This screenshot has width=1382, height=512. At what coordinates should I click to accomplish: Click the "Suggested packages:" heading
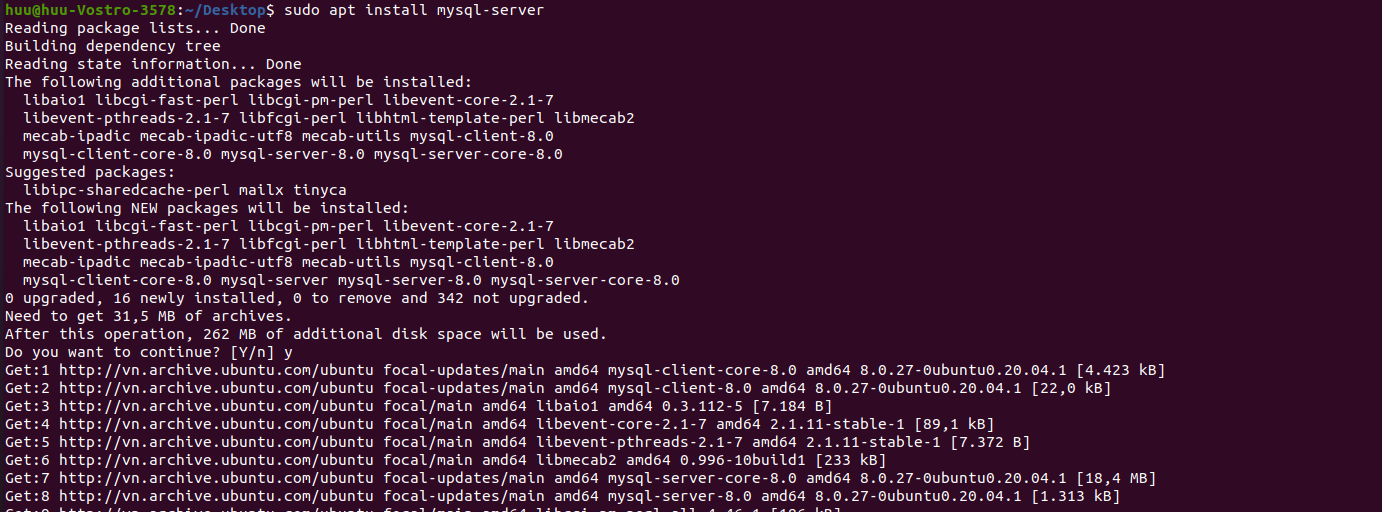pos(86,172)
